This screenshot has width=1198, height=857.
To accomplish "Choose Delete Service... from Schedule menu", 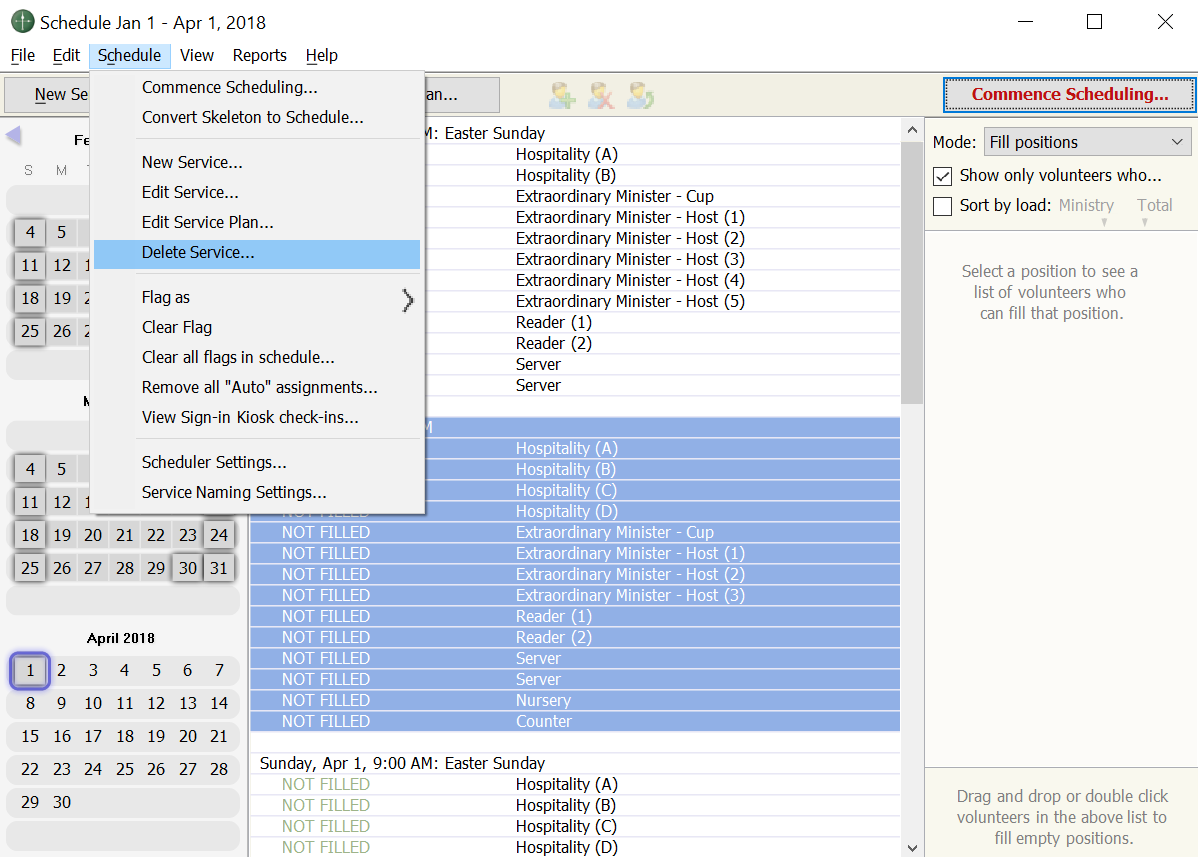I will tap(198, 253).
